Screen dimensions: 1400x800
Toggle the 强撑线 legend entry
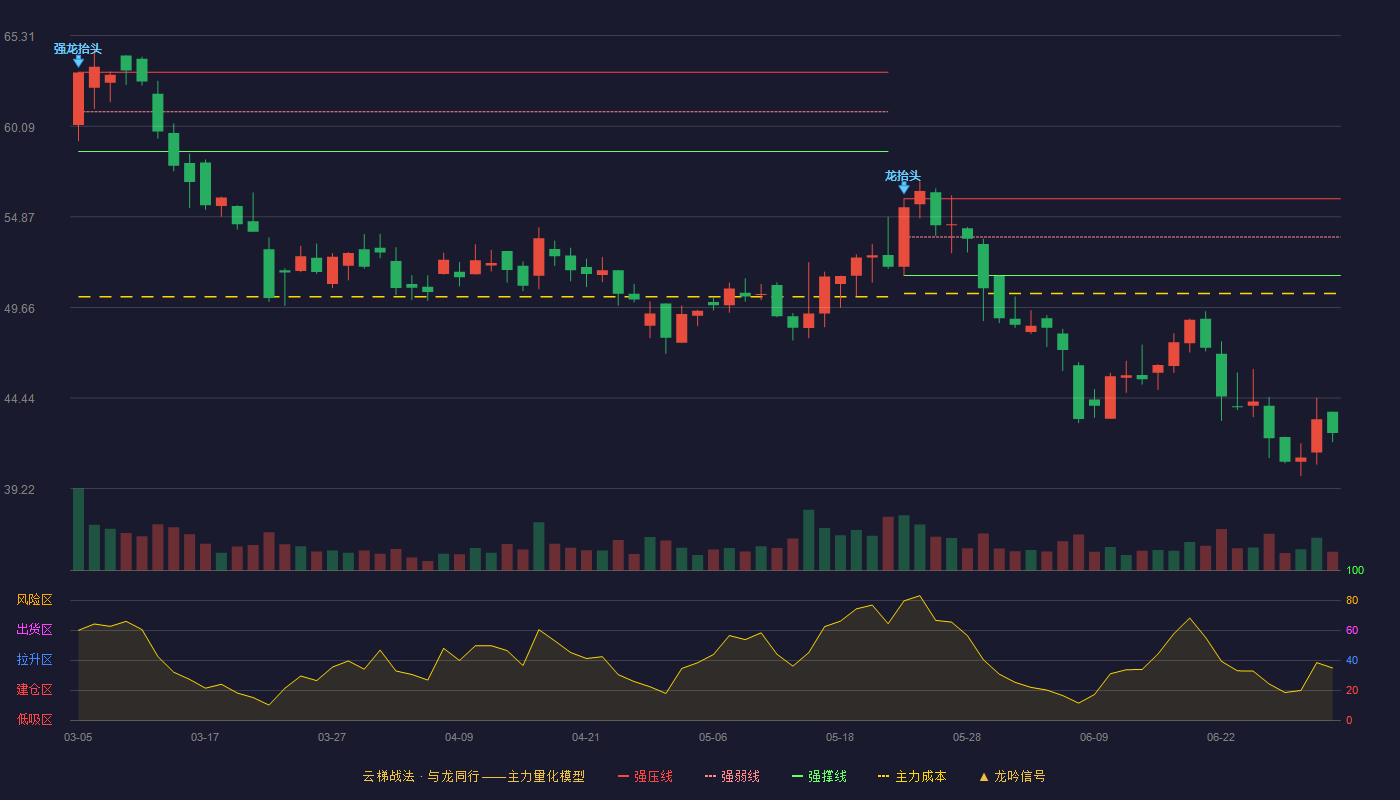click(x=819, y=776)
